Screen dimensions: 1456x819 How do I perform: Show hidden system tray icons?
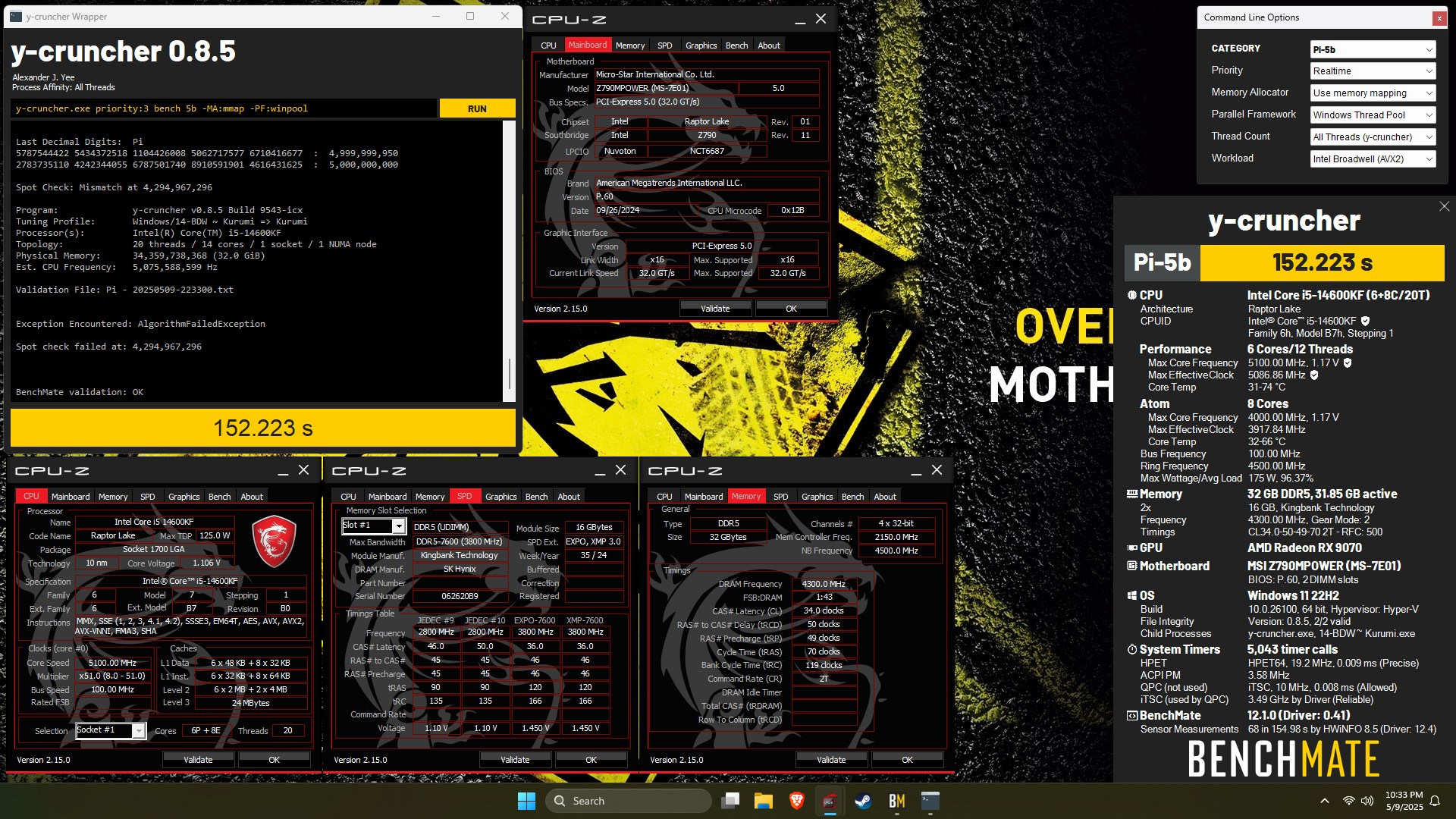1325,801
